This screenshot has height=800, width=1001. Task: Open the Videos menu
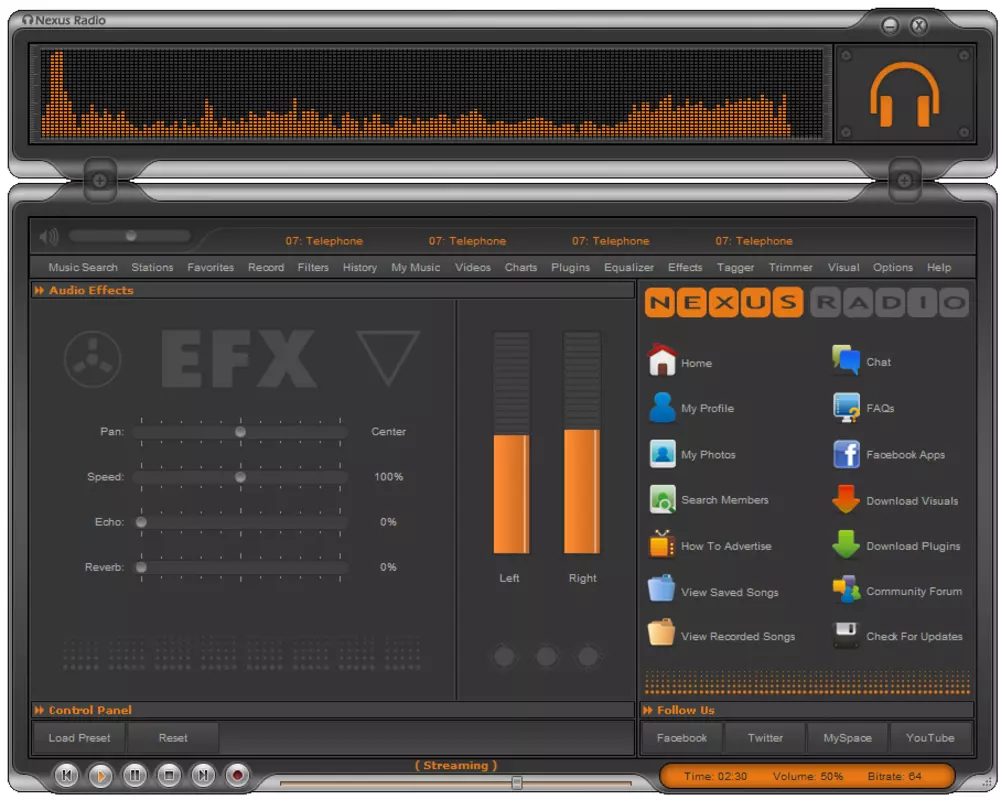click(472, 268)
